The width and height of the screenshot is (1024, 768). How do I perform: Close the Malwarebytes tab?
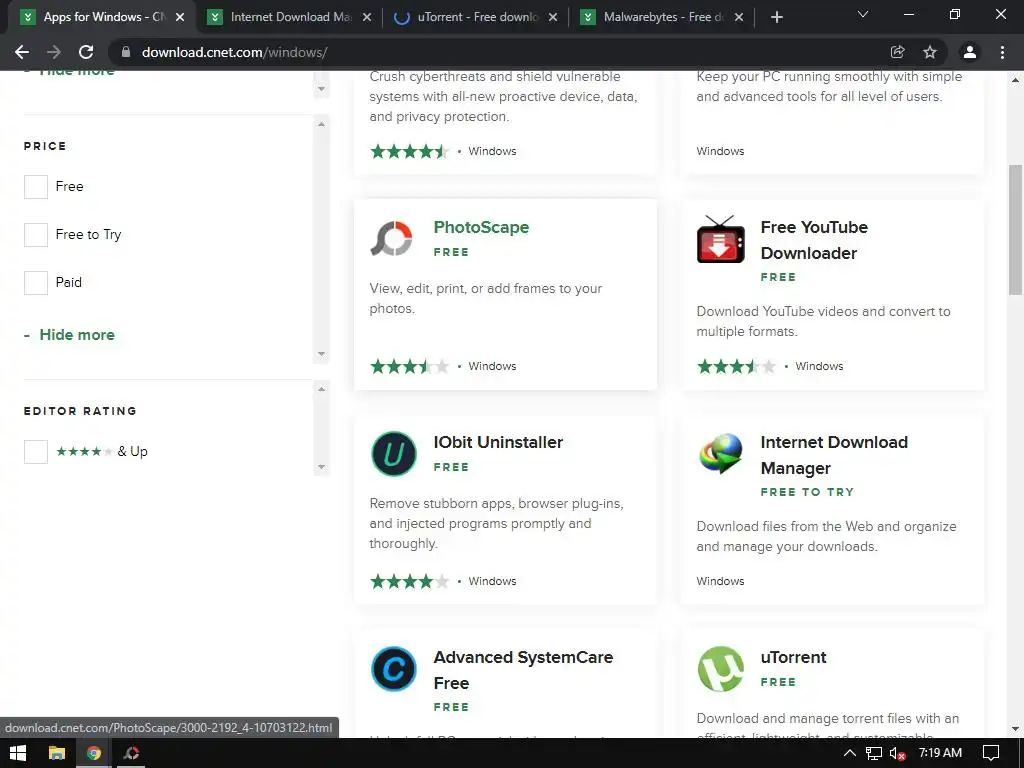[x=739, y=17]
